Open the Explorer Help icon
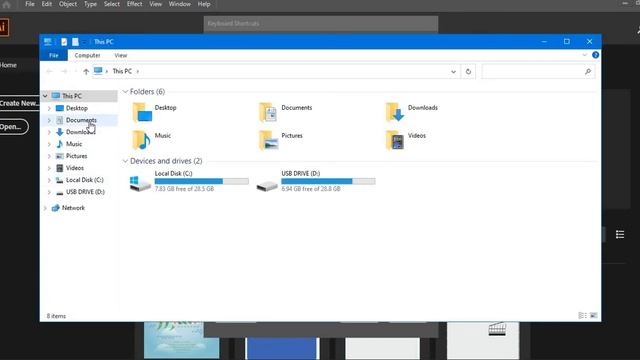 [596, 55]
